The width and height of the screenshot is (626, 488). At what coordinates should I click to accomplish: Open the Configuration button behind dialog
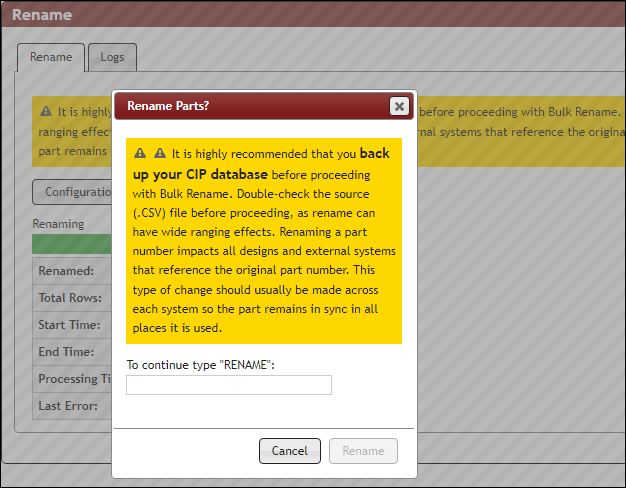(73, 192)
